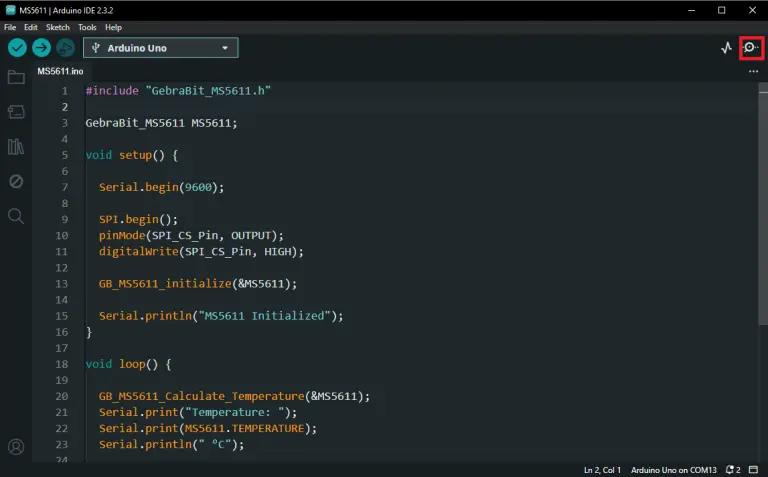Click the void setup() line
The width and height of the screenshot is (768, 477).
tap(132, 155)
